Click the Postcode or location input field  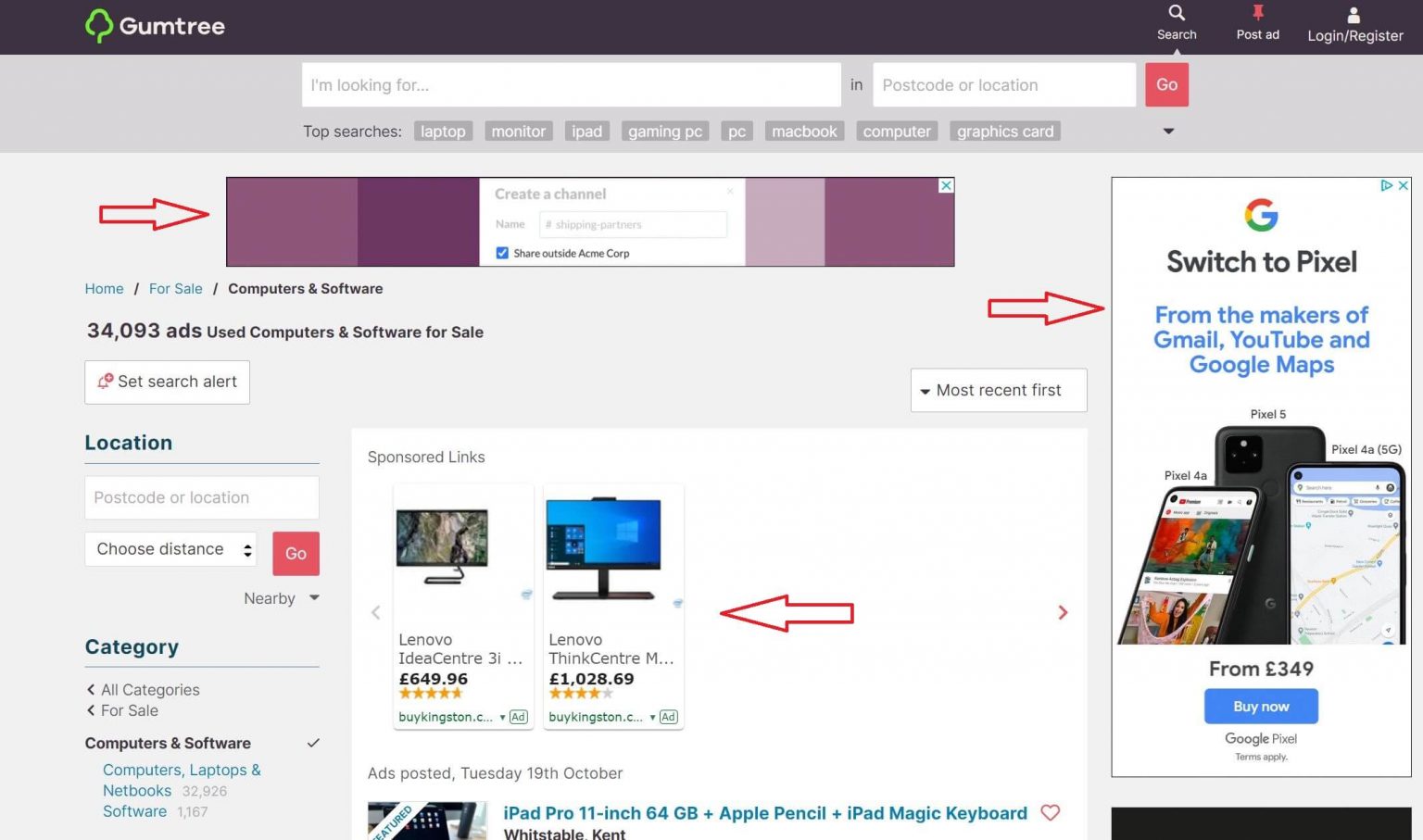pos(1003,84)
